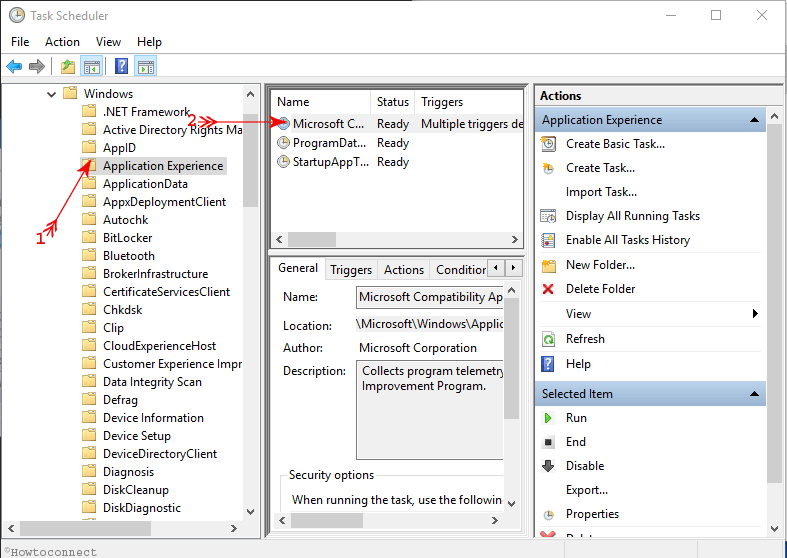The image size is (787, 558).
Task: Click the Up one level folder icon
Action: tap(67, 66)
